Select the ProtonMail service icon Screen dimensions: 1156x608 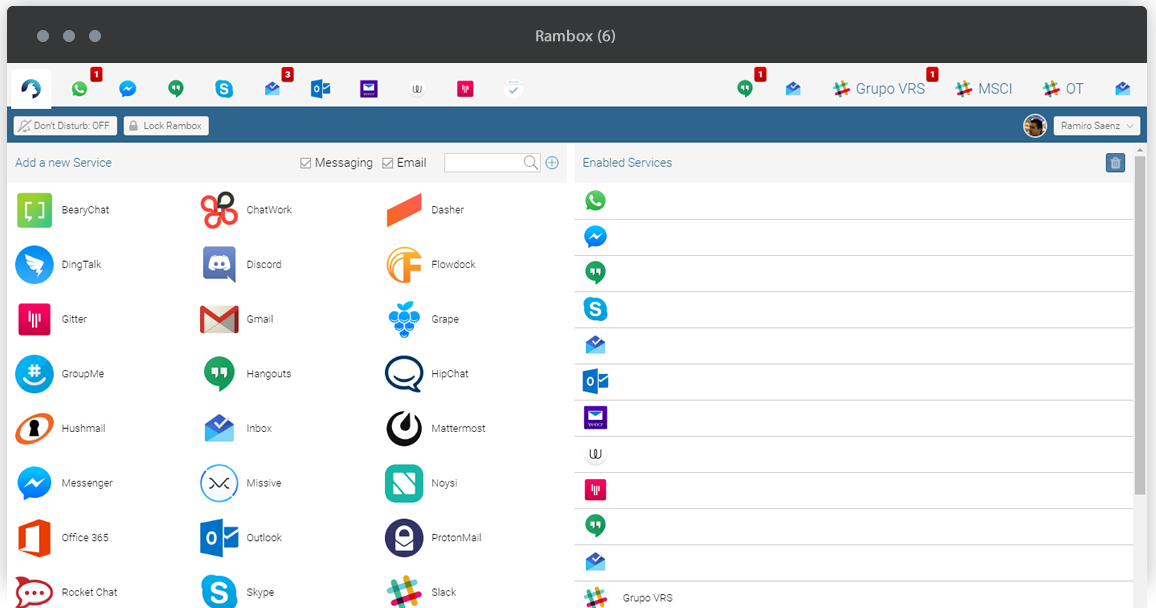[404, 538]
